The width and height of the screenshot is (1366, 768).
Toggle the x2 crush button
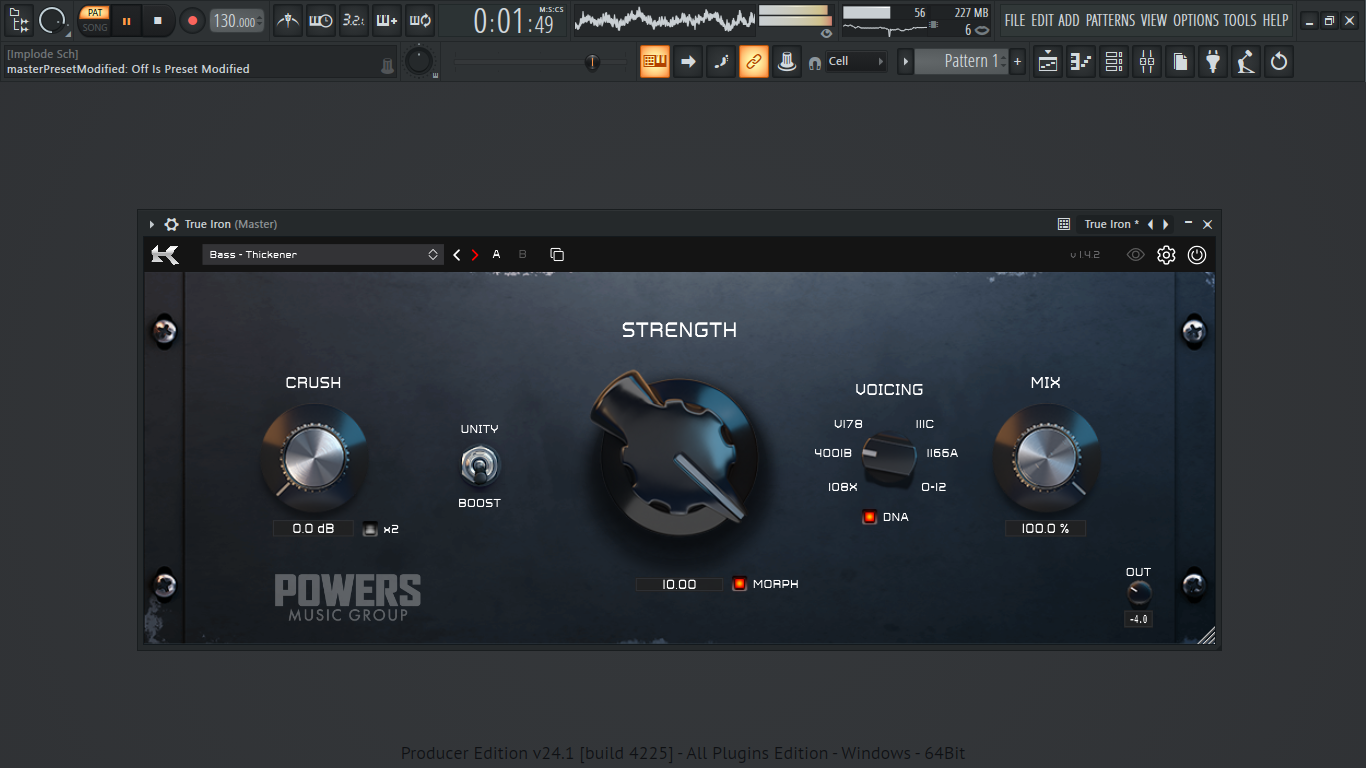click(x=370, y=529)
